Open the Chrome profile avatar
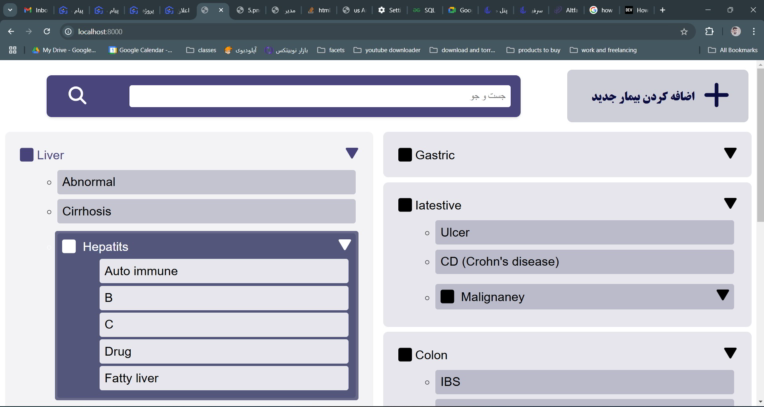This screenshot has width=764, height=407. point(735,31)
